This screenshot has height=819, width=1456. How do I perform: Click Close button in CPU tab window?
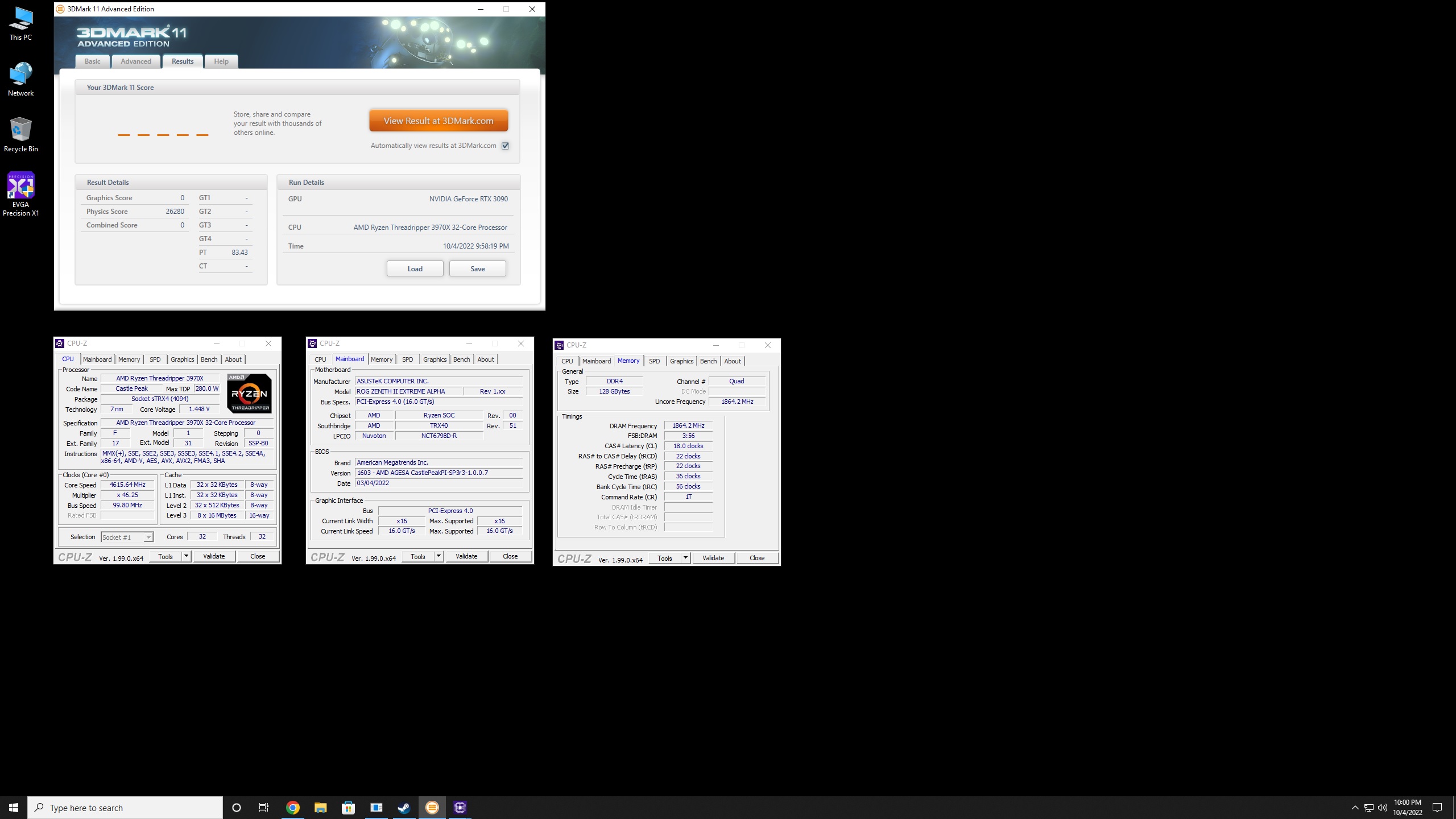coord(258,556)
